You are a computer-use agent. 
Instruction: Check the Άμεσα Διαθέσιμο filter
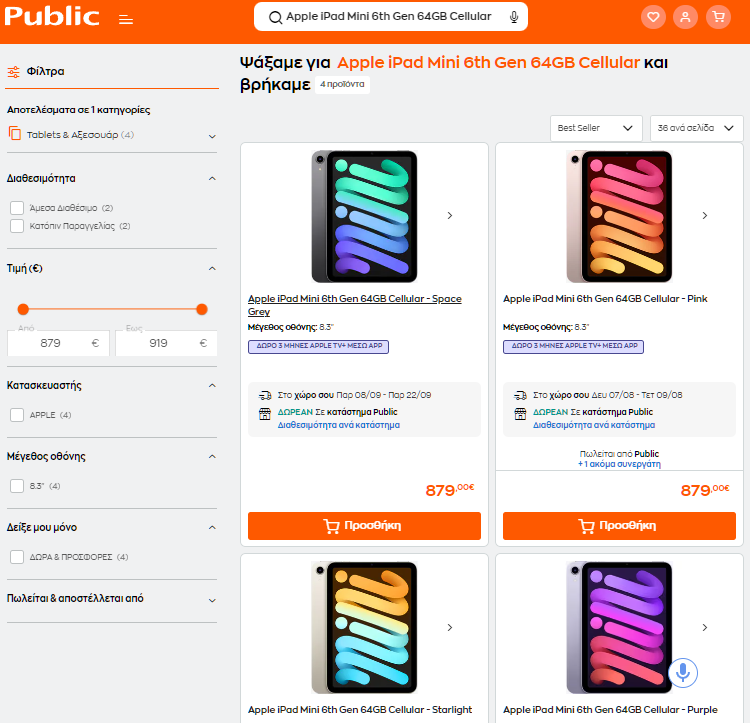pos(17,208)
